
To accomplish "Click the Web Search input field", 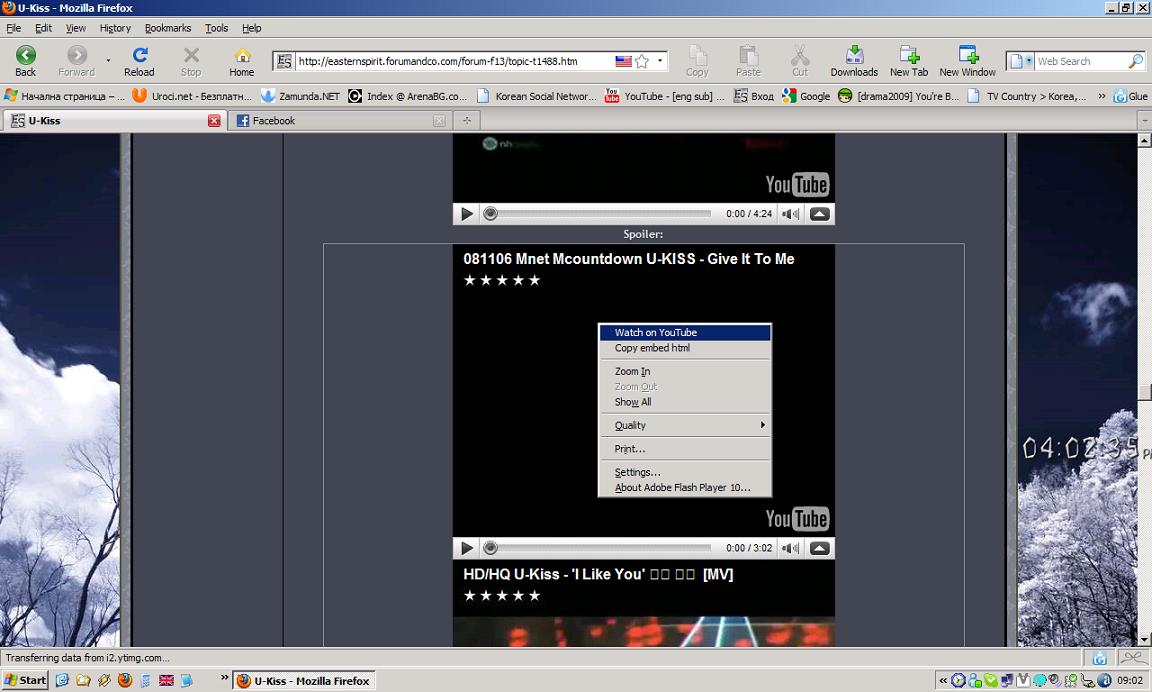I will click(1080, 61).
